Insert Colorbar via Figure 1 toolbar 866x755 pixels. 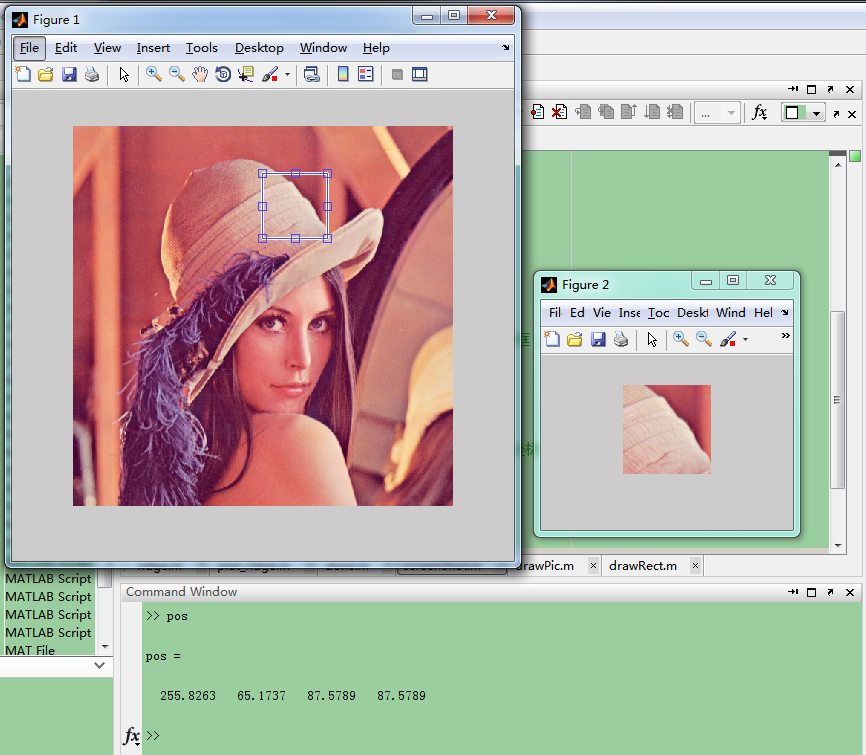[x=343, y=74]
